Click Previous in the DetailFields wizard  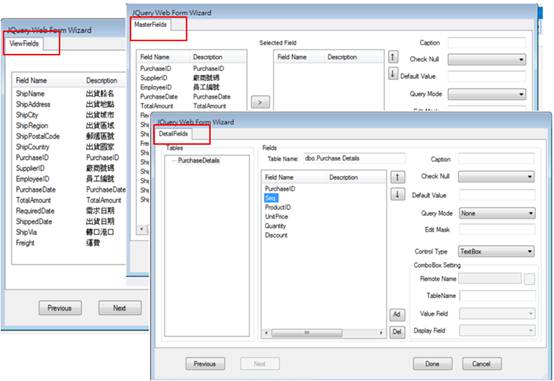coord(205,364)
